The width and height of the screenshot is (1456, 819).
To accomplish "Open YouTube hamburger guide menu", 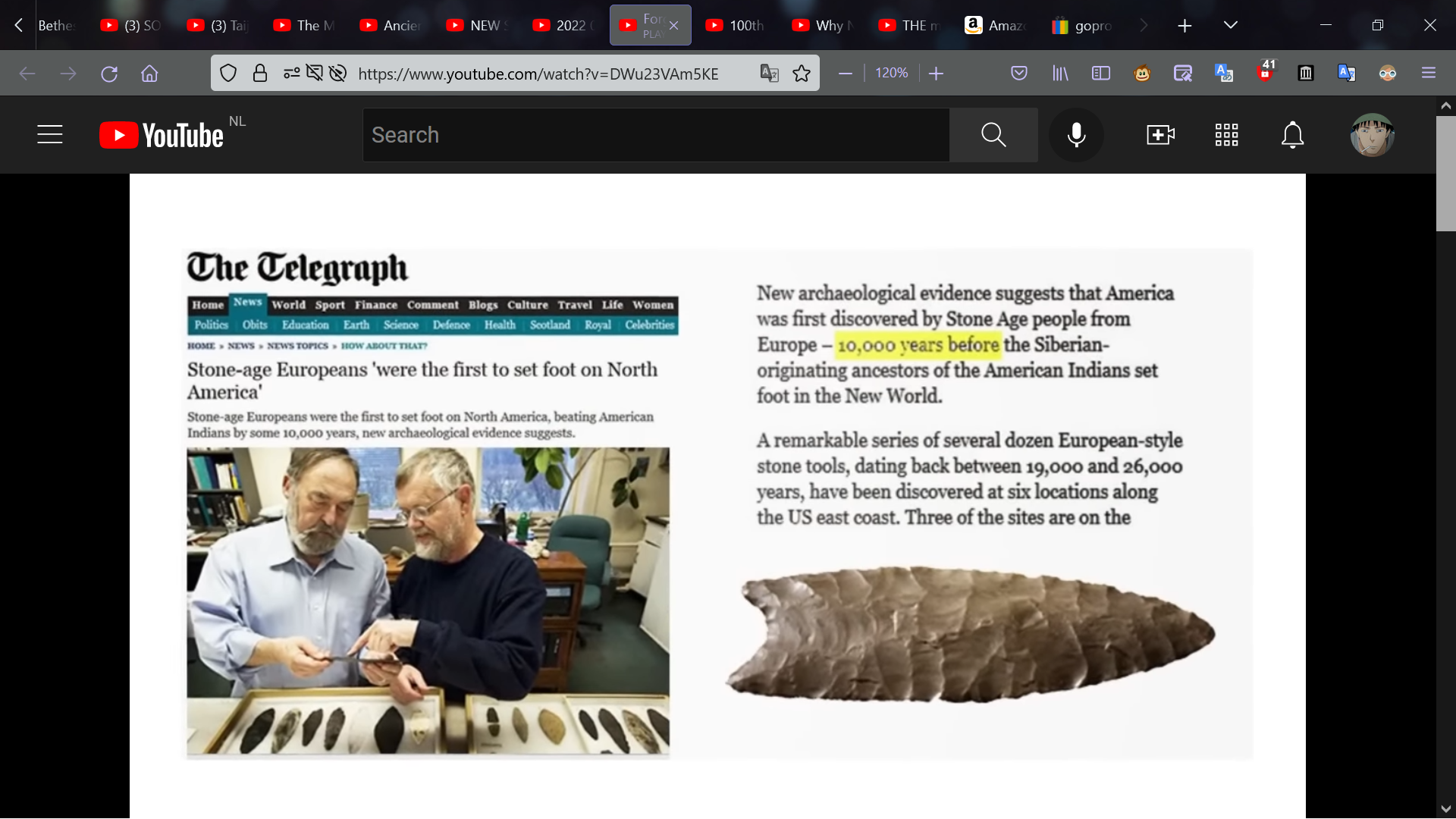I will click(x=50, y=135).
